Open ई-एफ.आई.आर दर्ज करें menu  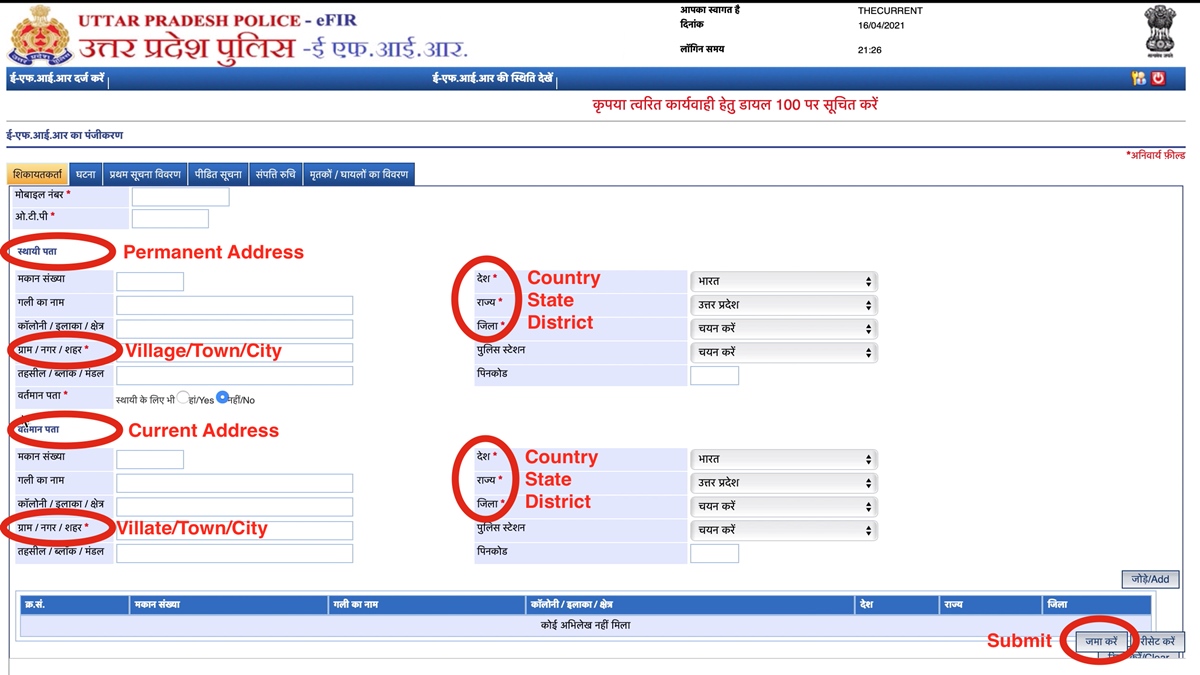pyautogui.click(x=56, y=79)
